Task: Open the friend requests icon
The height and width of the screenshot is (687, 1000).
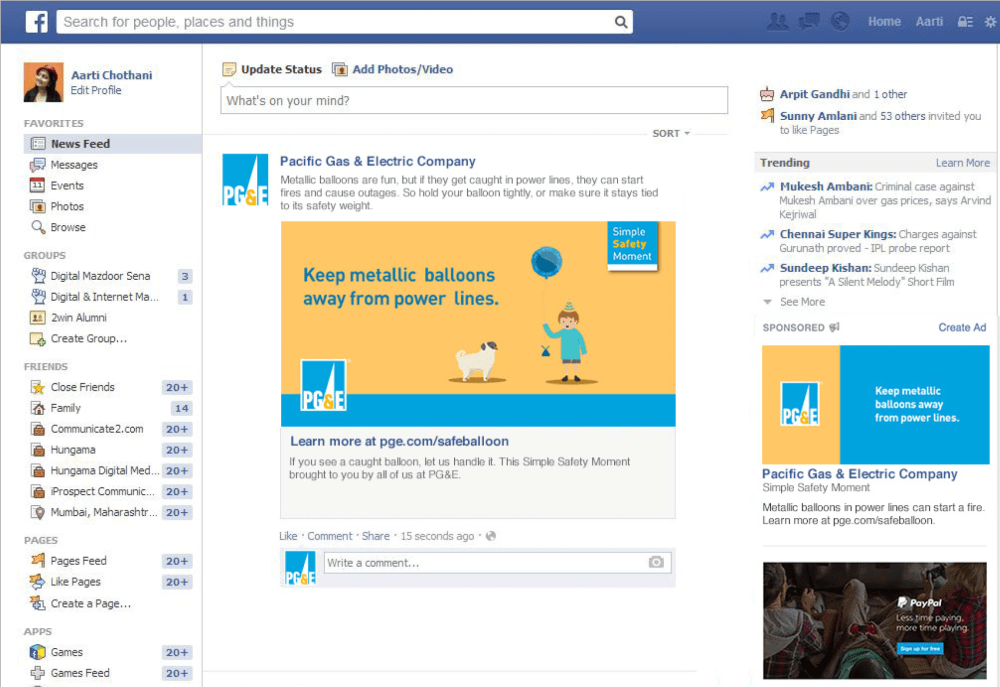Action: tap(778, 20)
